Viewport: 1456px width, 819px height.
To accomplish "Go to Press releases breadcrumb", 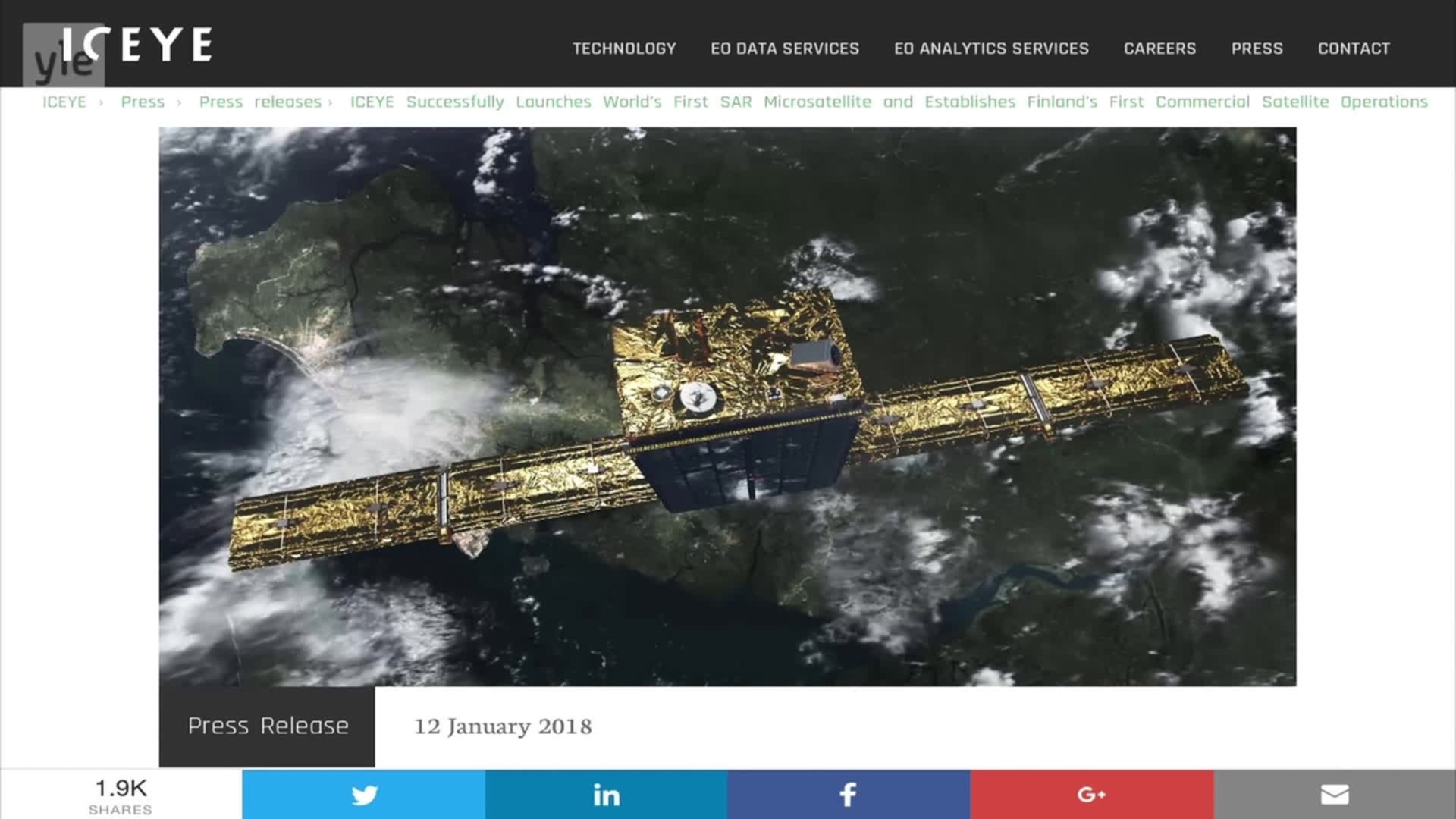I will pos(260,102).
